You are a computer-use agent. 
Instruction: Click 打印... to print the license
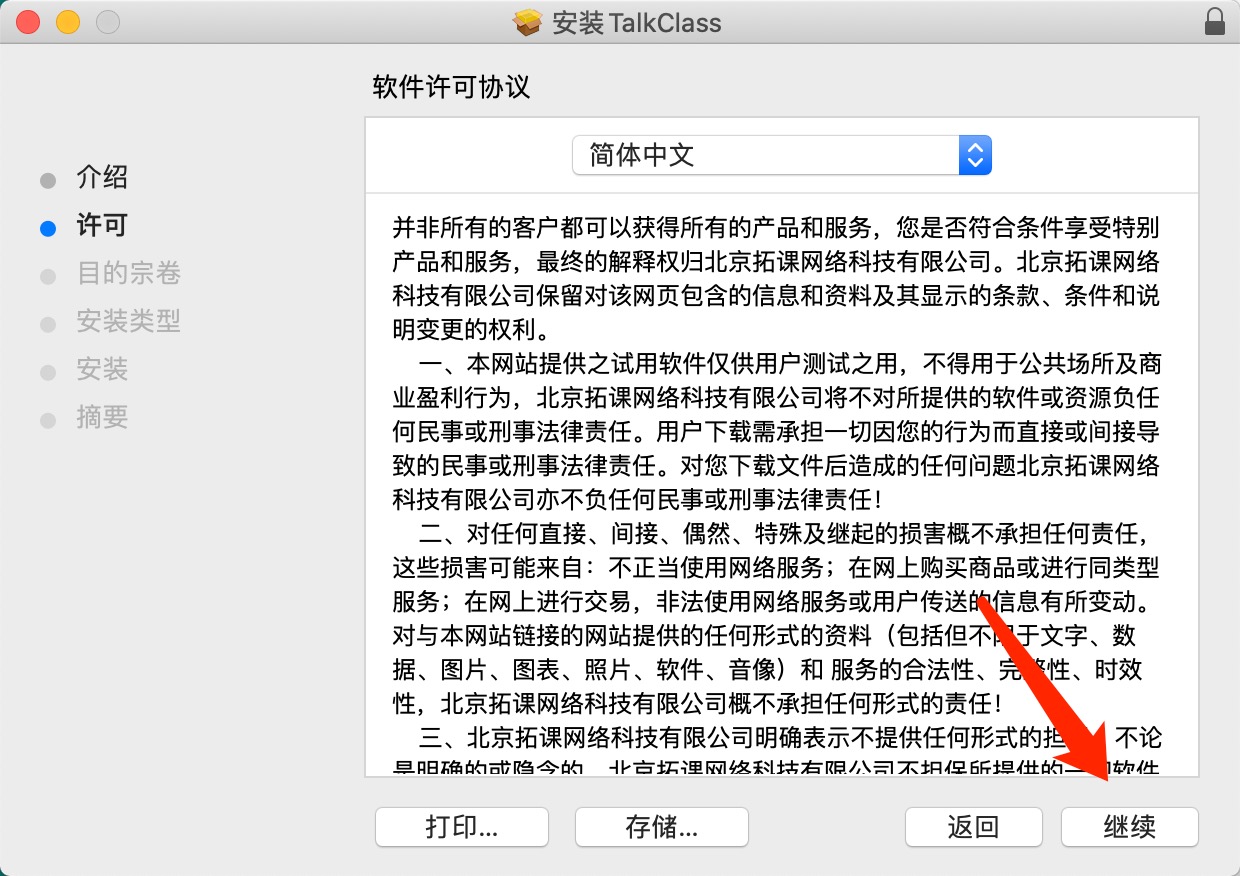pos(461,827)
